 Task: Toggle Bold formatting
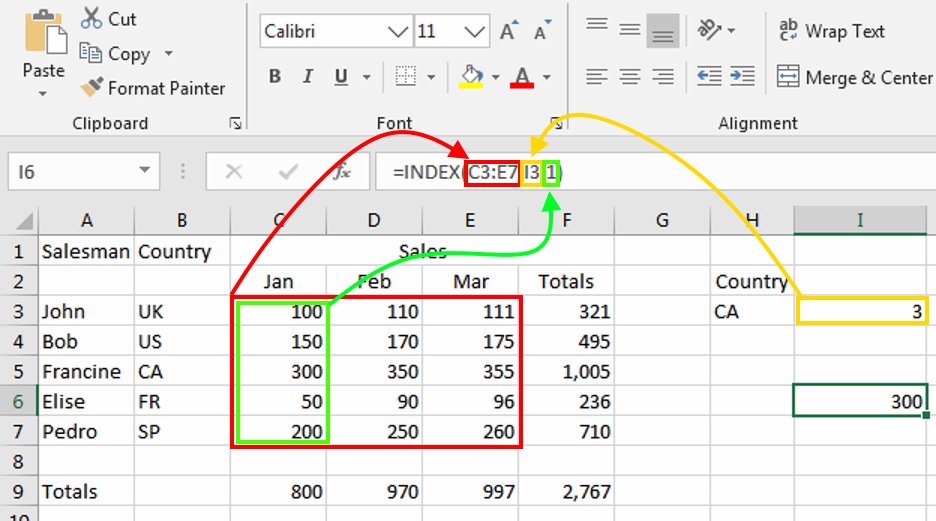click(x=275, y=77)
